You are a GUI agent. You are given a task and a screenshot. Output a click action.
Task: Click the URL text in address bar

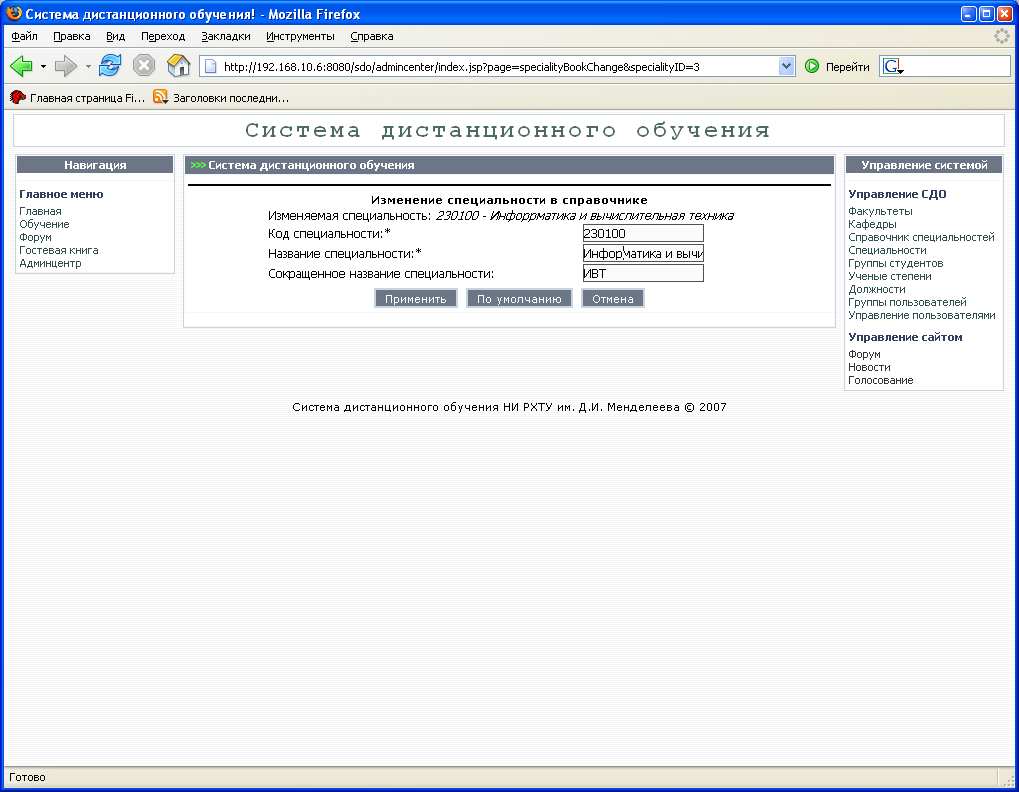(x=461, y=66)
